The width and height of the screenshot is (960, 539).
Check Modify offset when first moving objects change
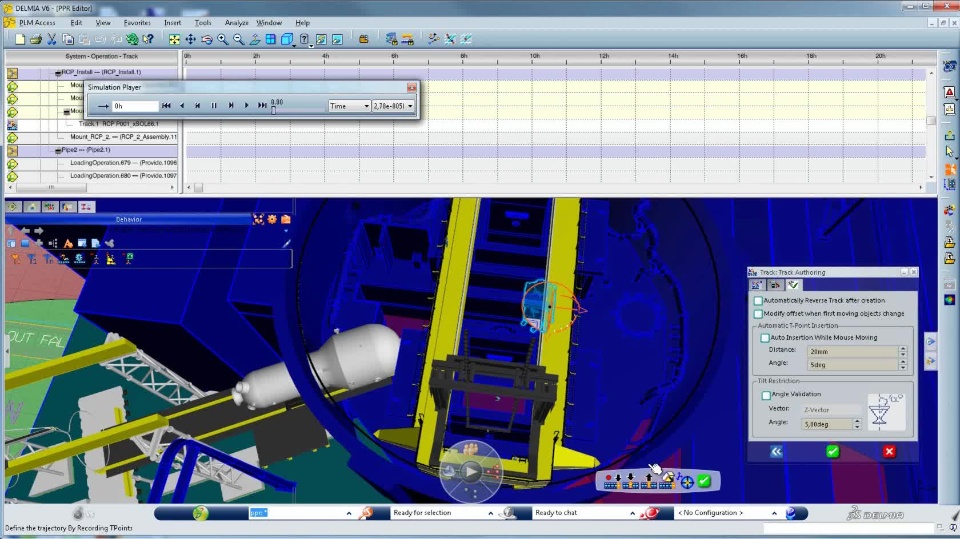point(758,314)
